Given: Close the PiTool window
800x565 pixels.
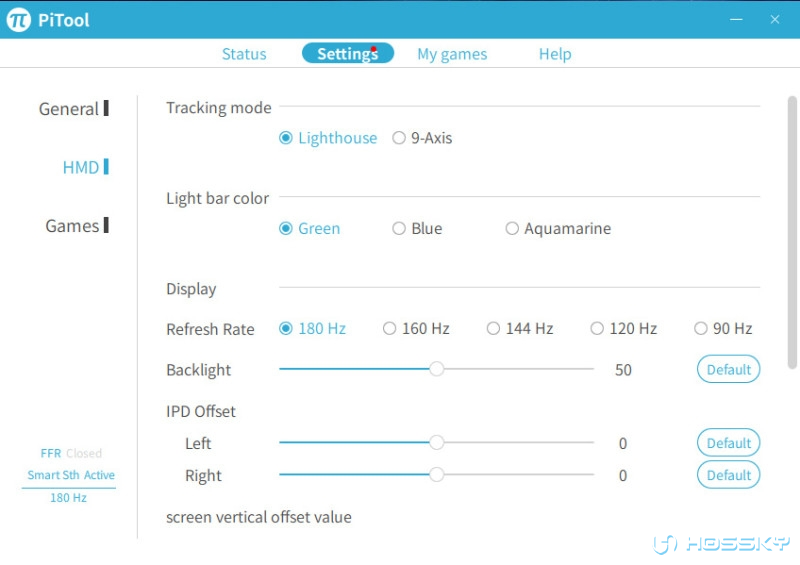Looking at the screenshot, I should [774, 19].
